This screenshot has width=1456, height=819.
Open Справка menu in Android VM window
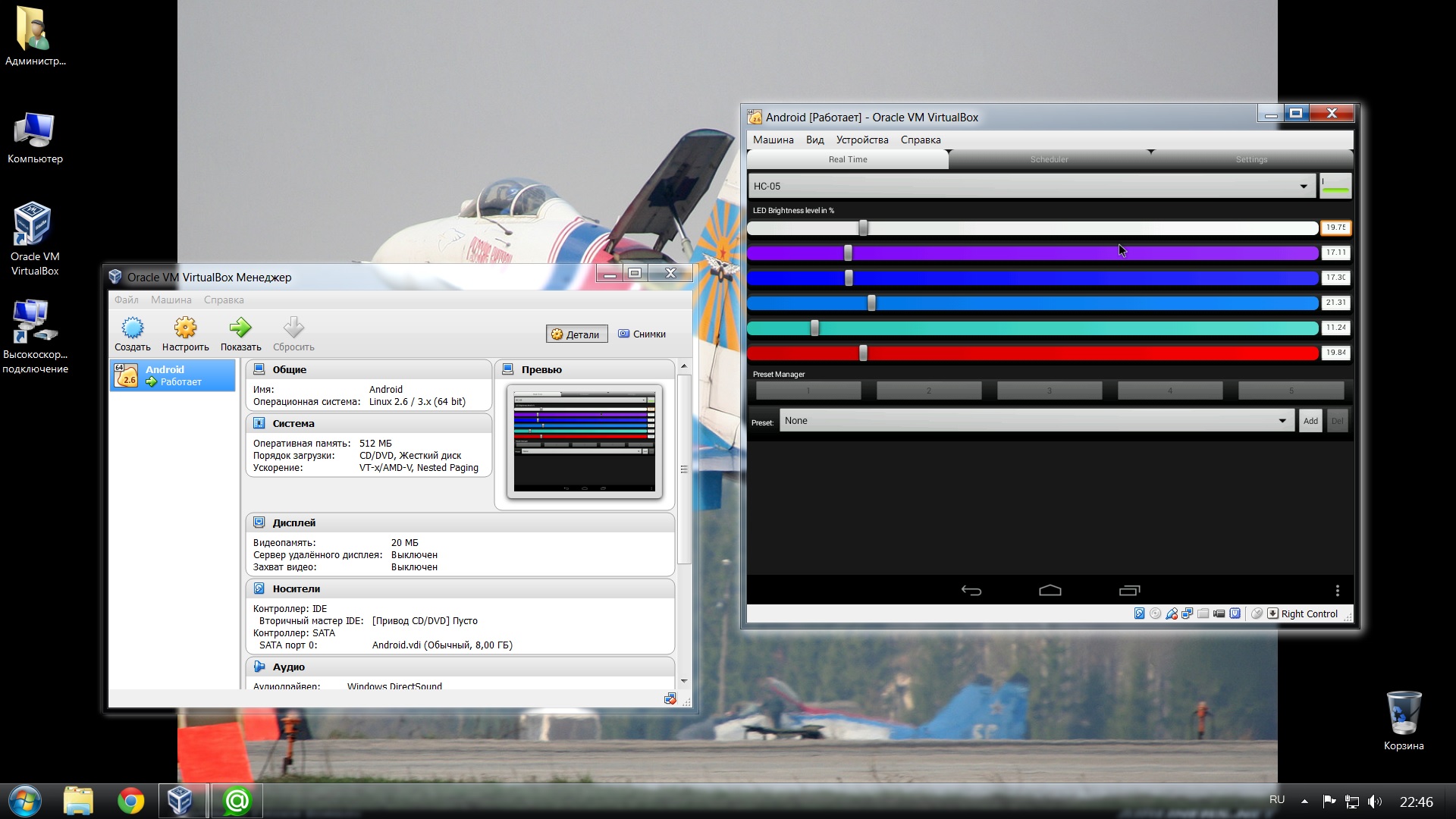click(x=921, y=140)
